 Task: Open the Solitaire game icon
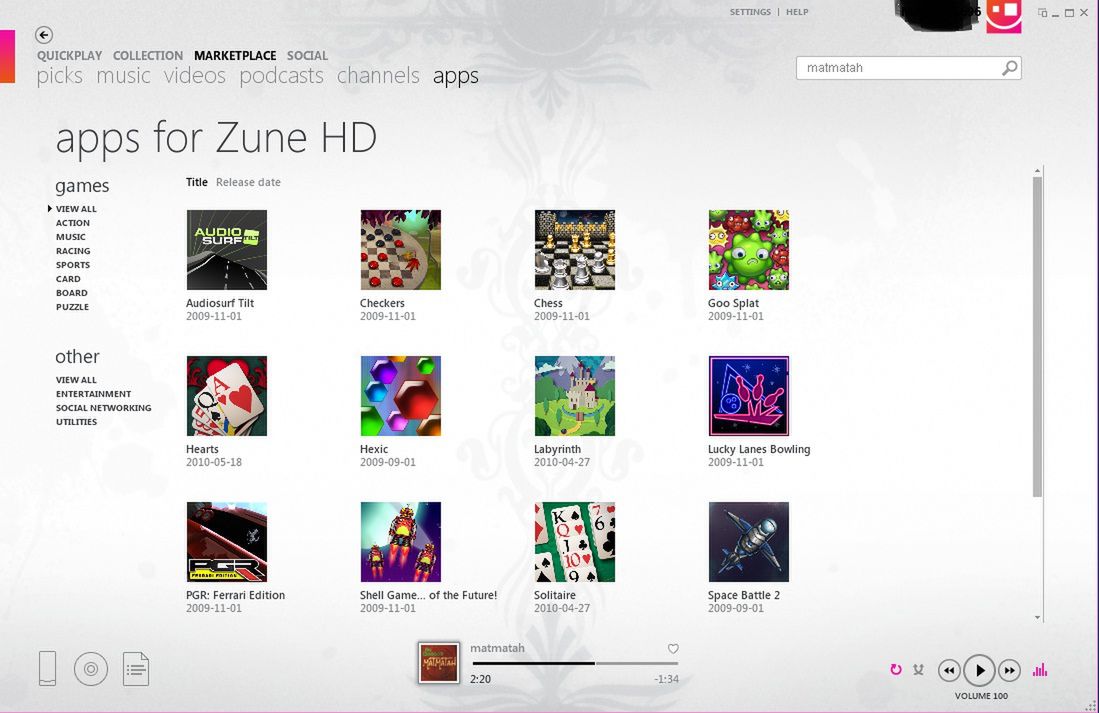click(575, 541)
